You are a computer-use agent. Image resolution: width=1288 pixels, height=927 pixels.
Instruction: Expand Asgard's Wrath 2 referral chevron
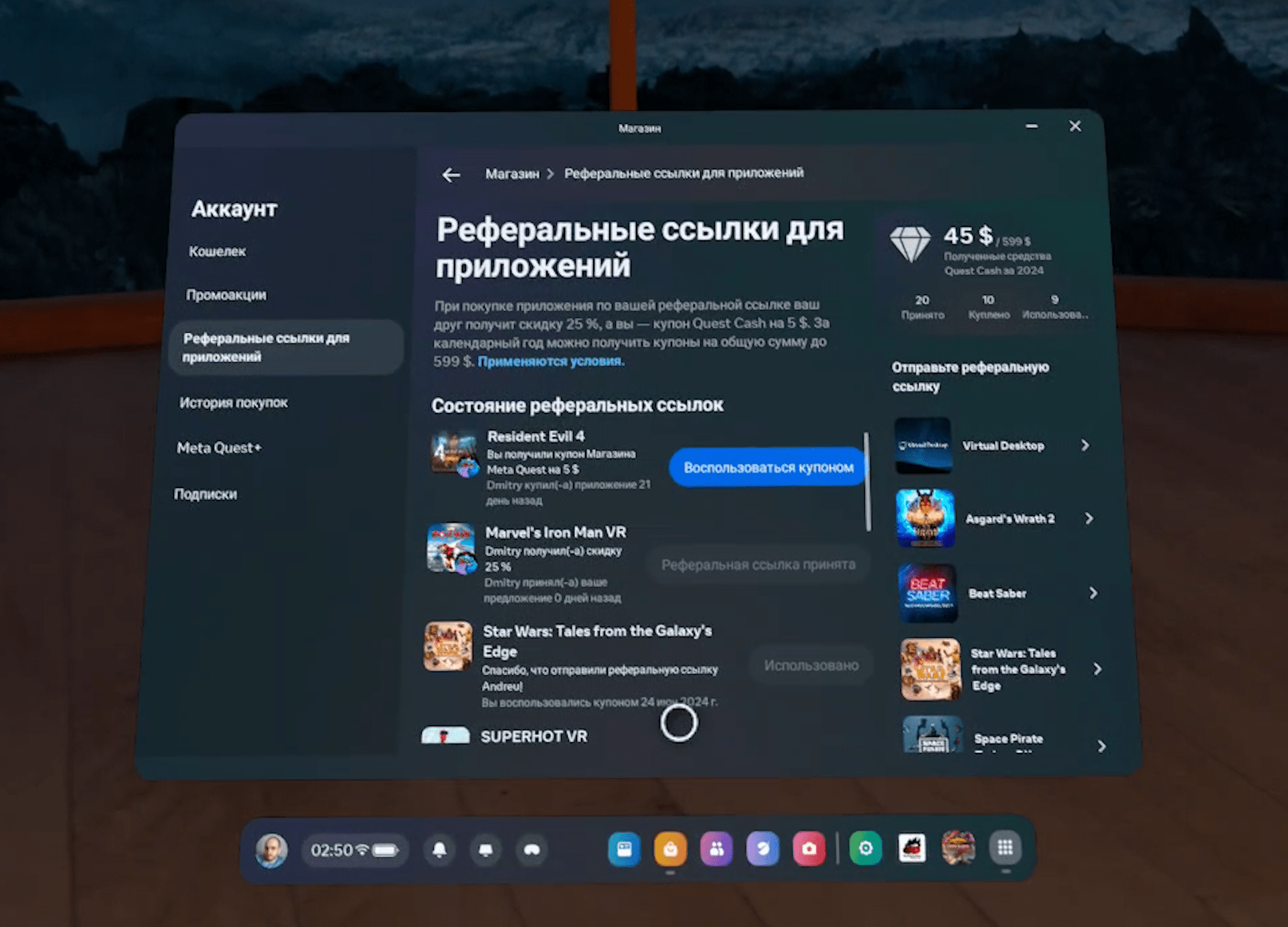(1089, 519)
